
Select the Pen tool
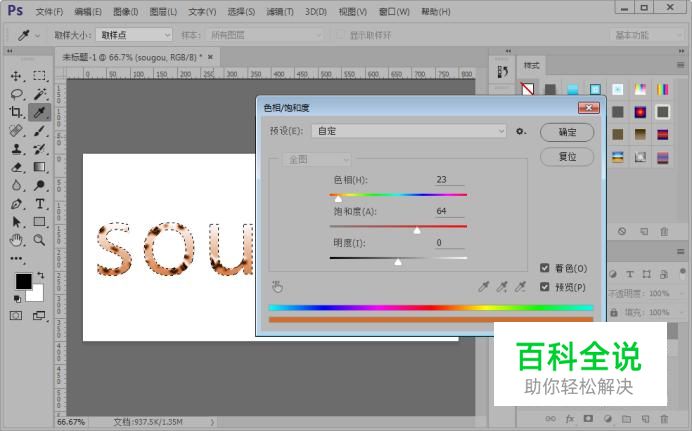pos(16,204)
